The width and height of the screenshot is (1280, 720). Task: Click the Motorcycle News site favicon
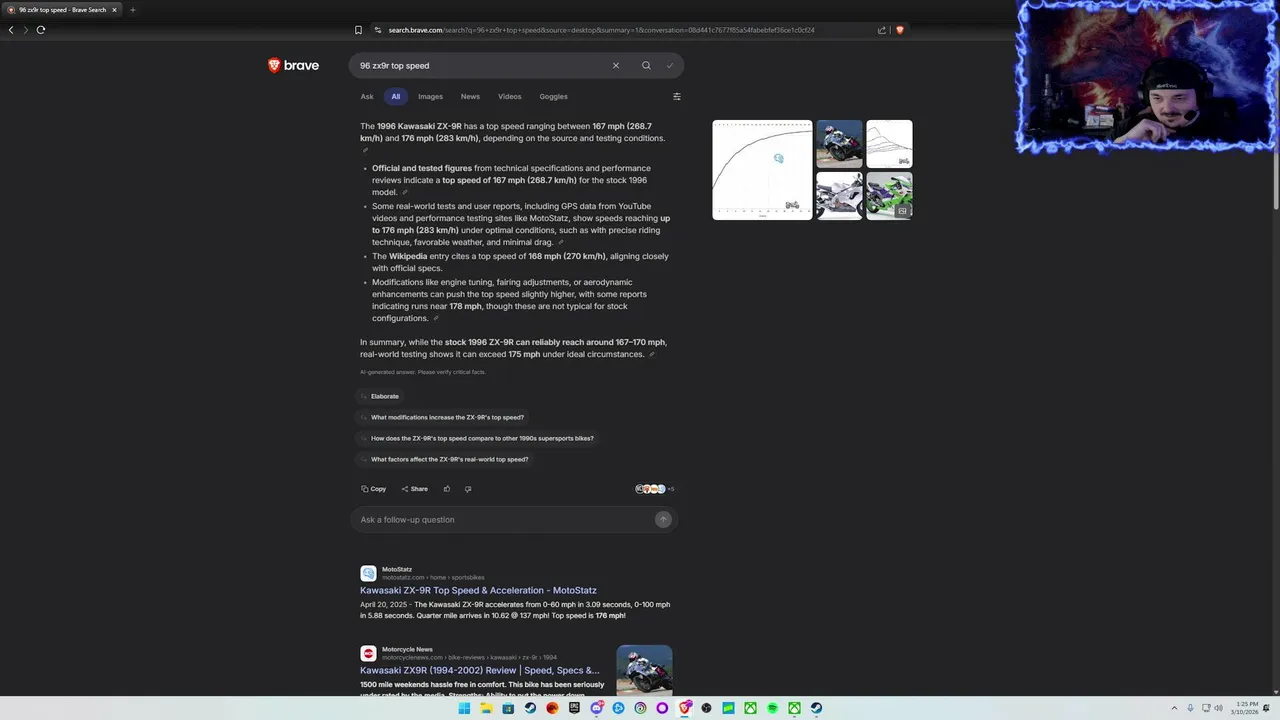point(368,653)
